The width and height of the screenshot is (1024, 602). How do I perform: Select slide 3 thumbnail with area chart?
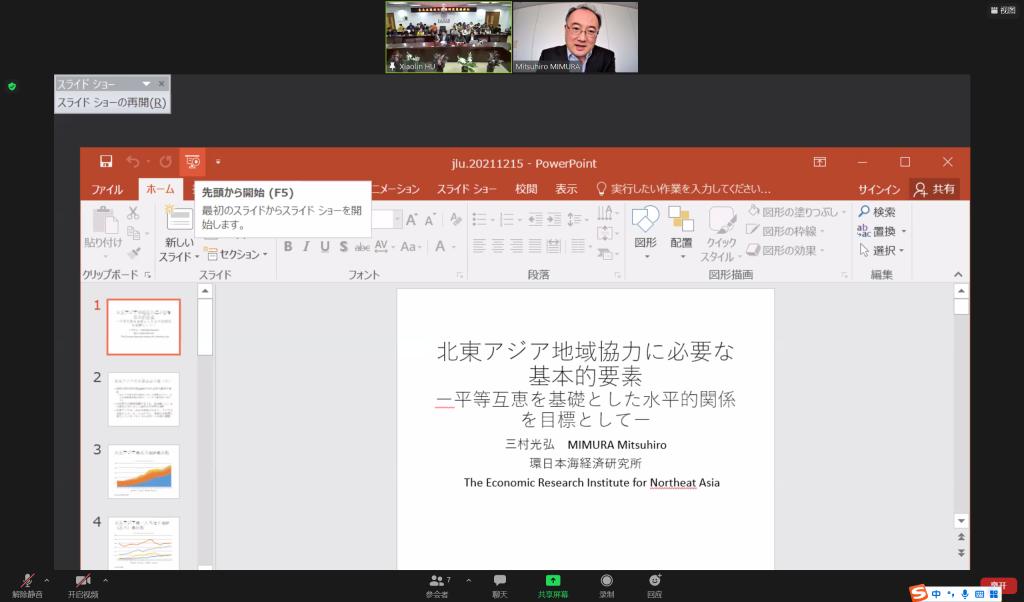pyautogui.click(x=143, y=471)
